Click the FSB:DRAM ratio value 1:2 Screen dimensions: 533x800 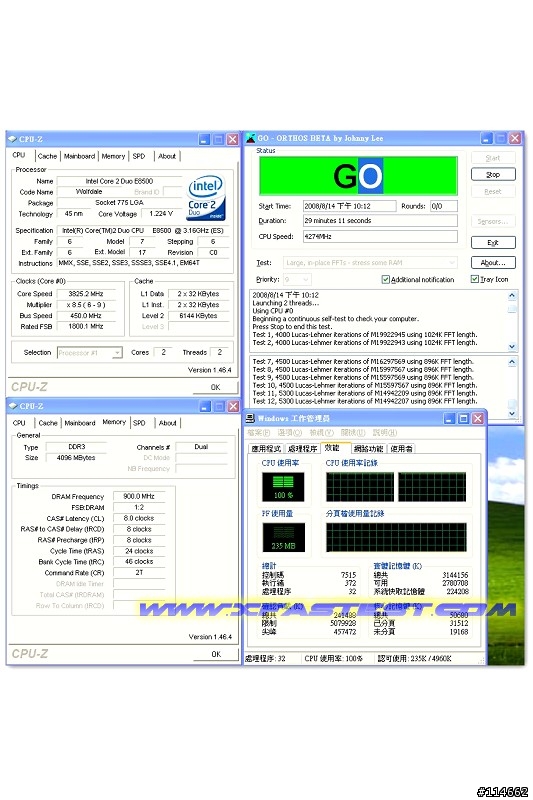click(139, 508)
